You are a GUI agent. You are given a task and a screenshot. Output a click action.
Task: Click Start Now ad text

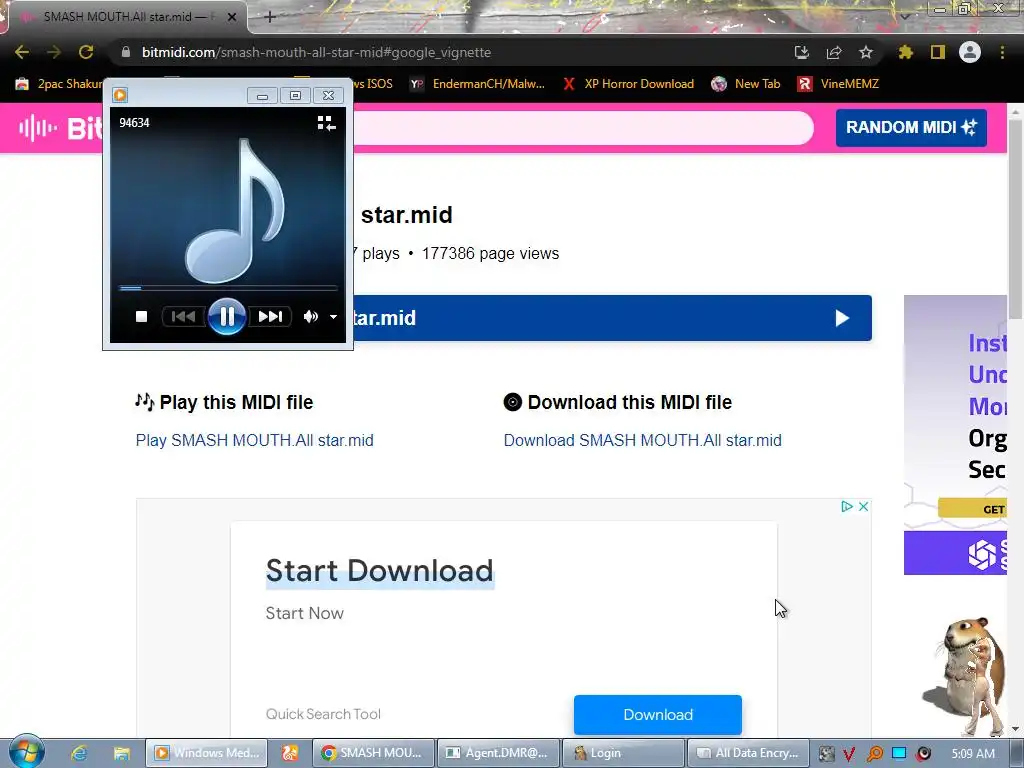304,613
